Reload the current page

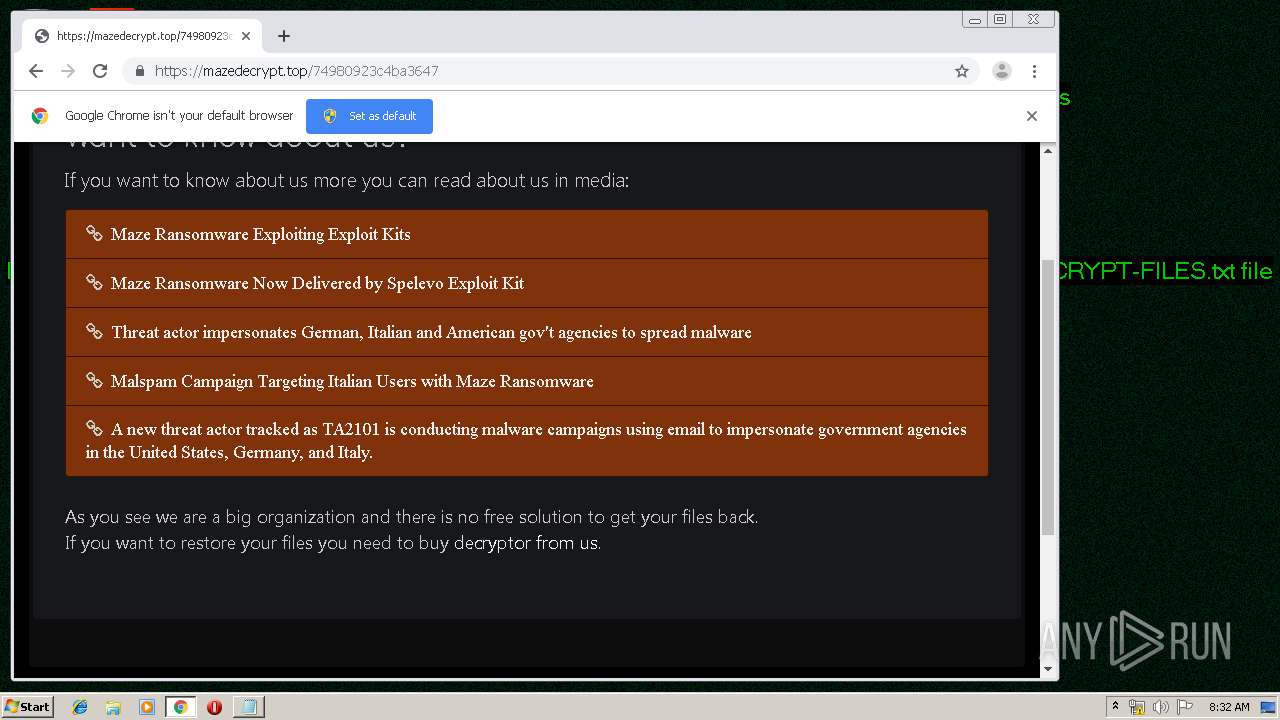pos(100,71)
